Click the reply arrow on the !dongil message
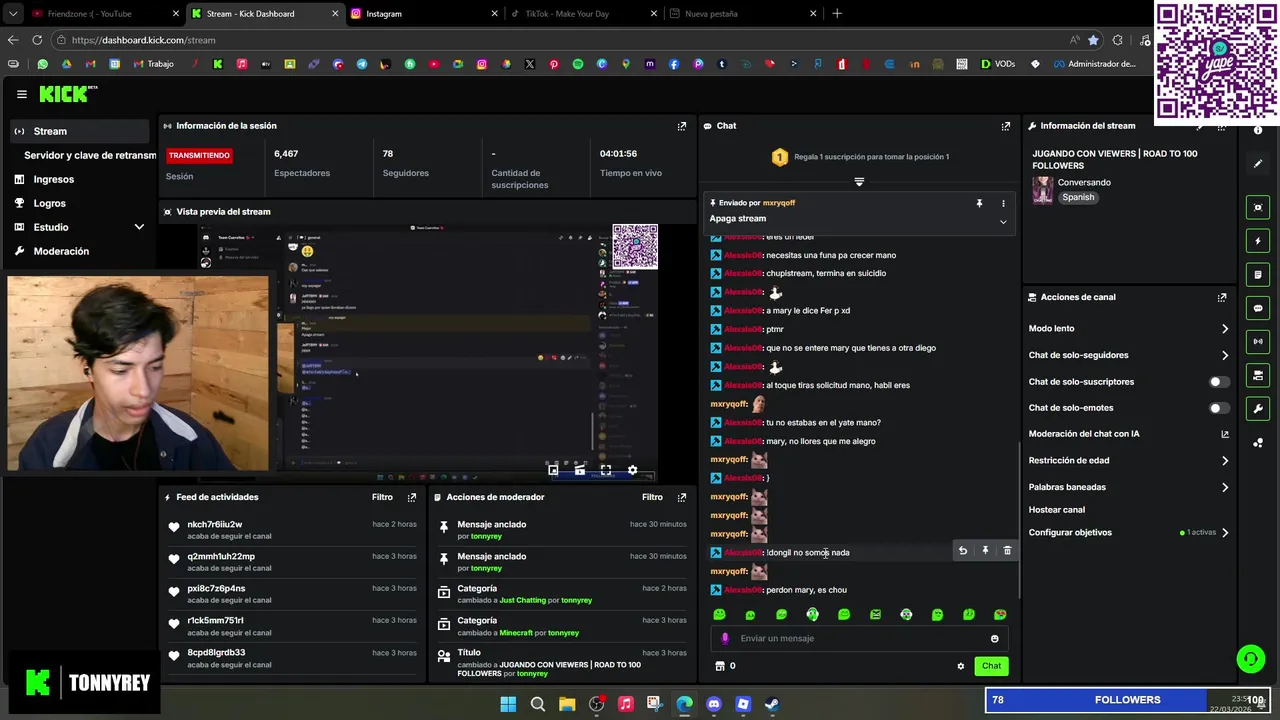1280x720 pixels. [x=962, y=551]
